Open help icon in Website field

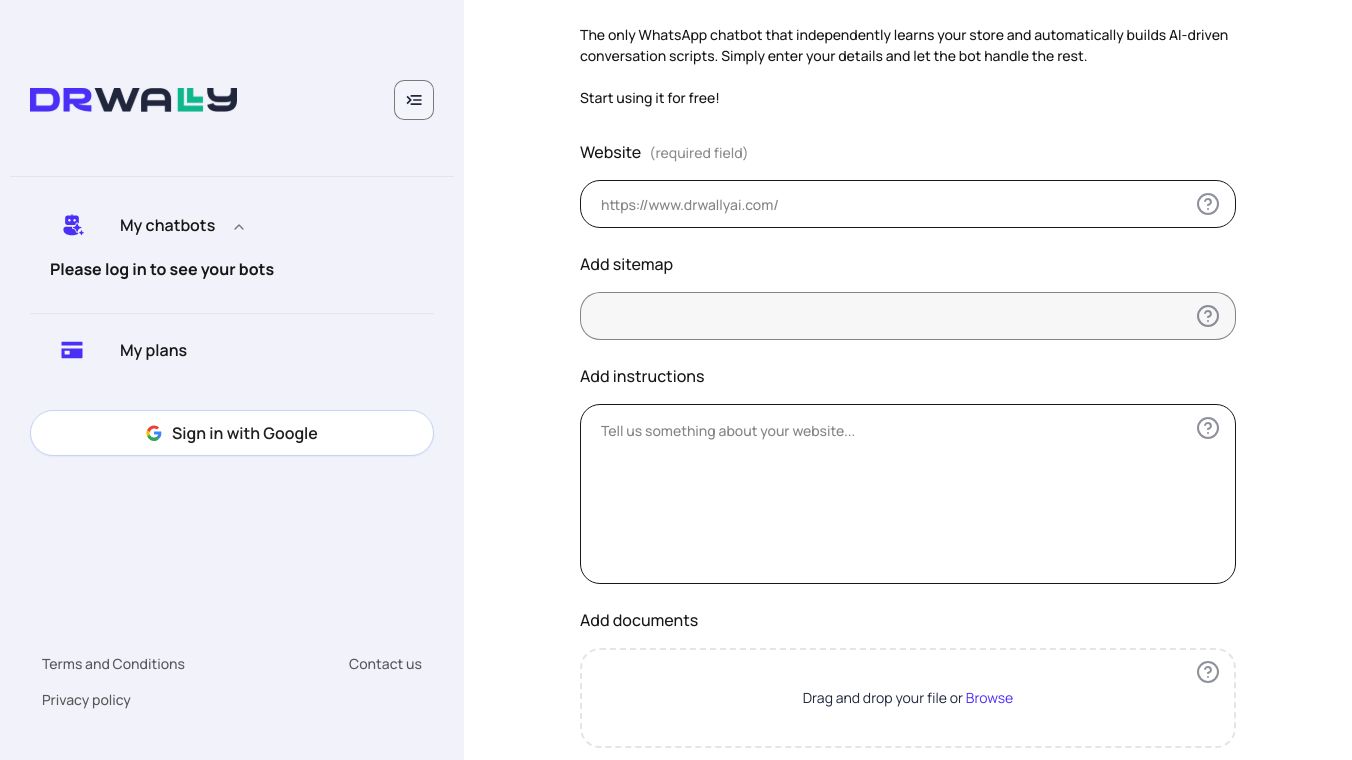click(1208, 204)
